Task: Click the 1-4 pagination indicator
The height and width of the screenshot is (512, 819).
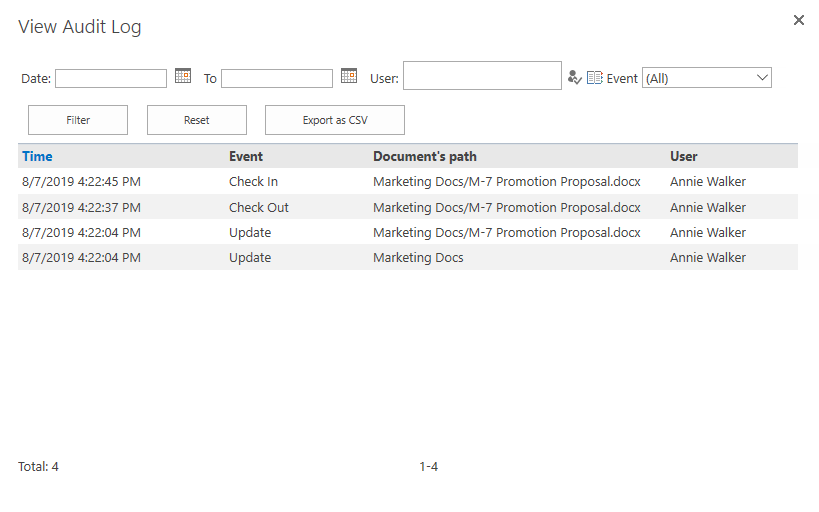Action: pos(428,467)
